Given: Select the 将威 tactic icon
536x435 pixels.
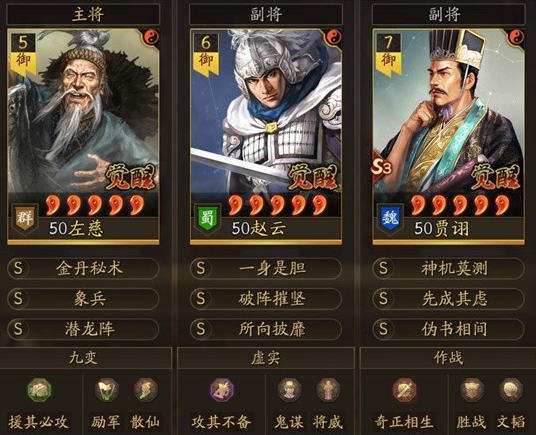Looking at the screenshot, I should point(328,390).
